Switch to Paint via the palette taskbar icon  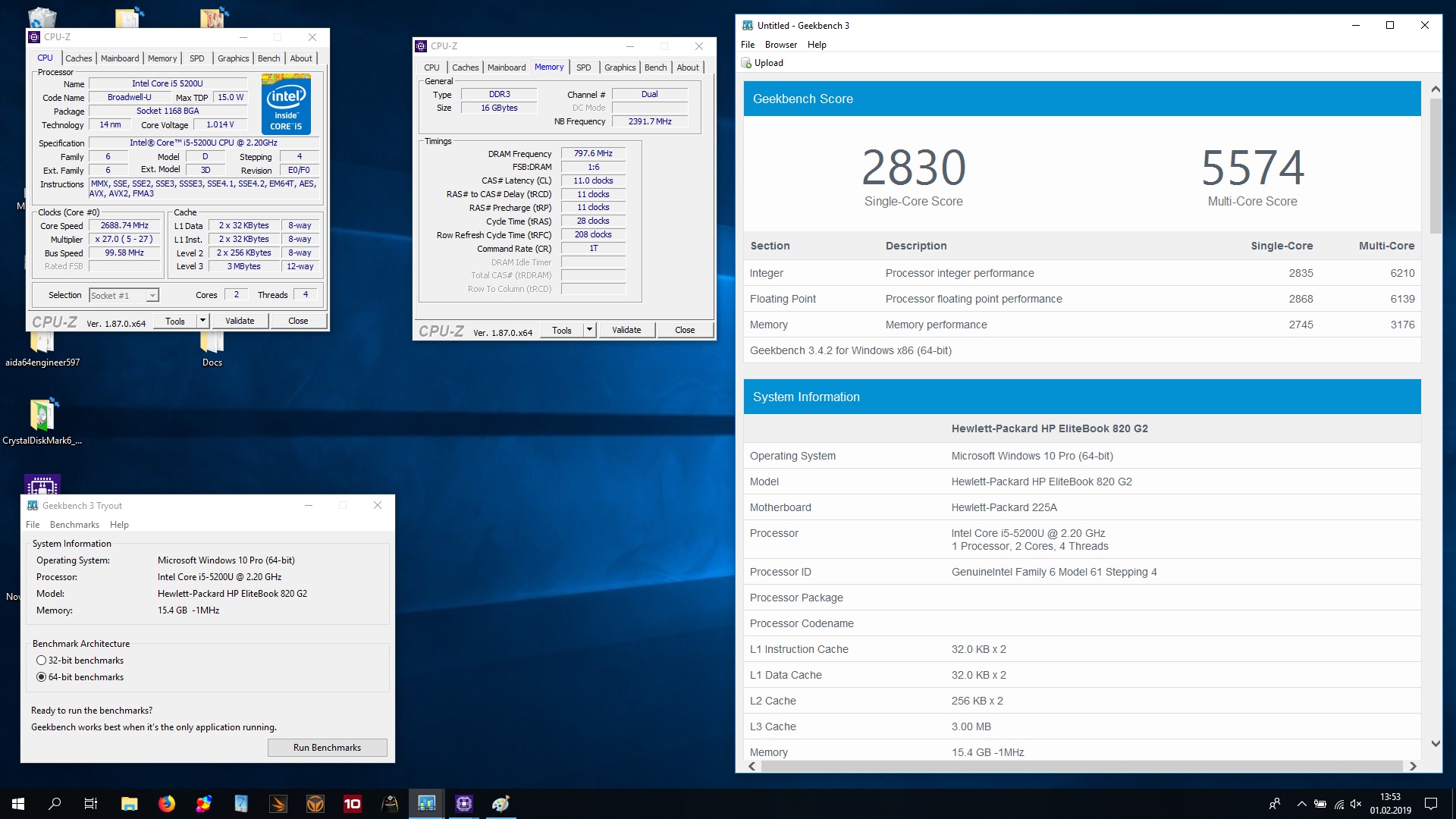pos(501,804)
